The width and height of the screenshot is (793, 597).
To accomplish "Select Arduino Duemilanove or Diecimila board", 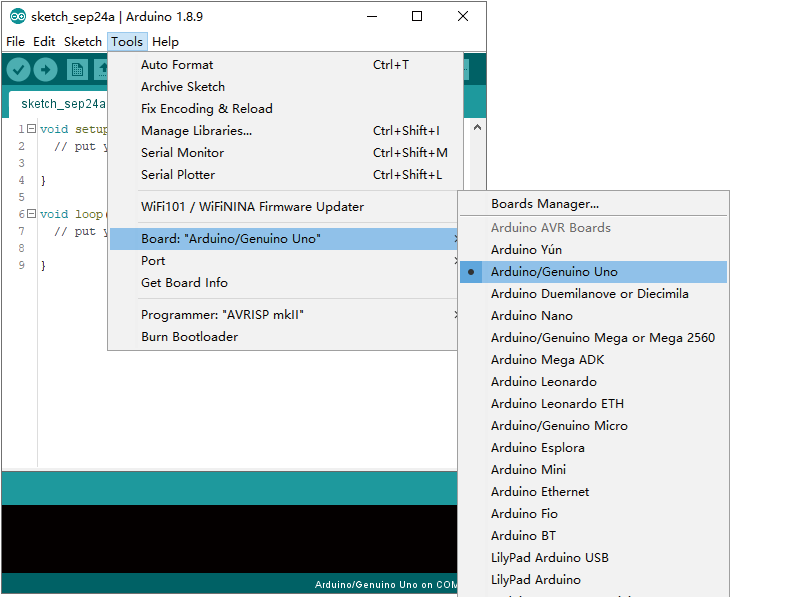I will point(594,294).
